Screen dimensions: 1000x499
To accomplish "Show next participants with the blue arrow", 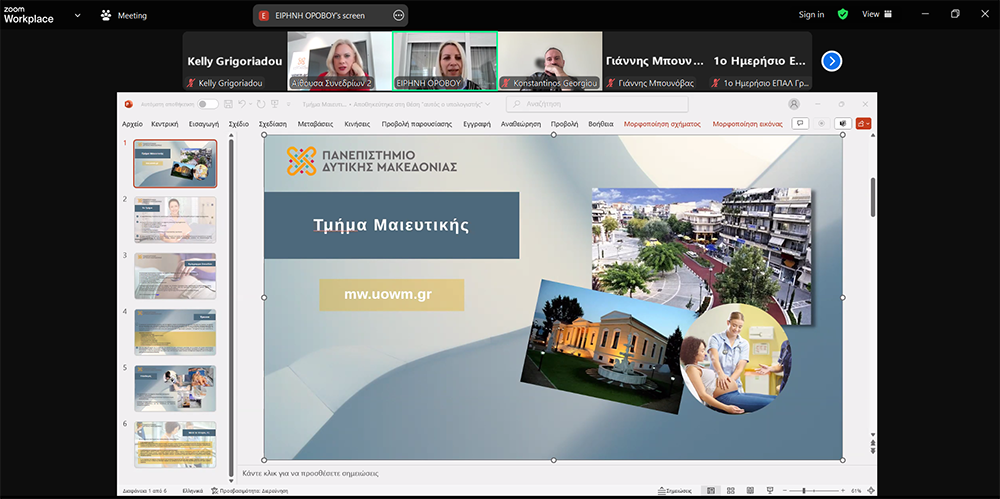I will tap(831, 61).
